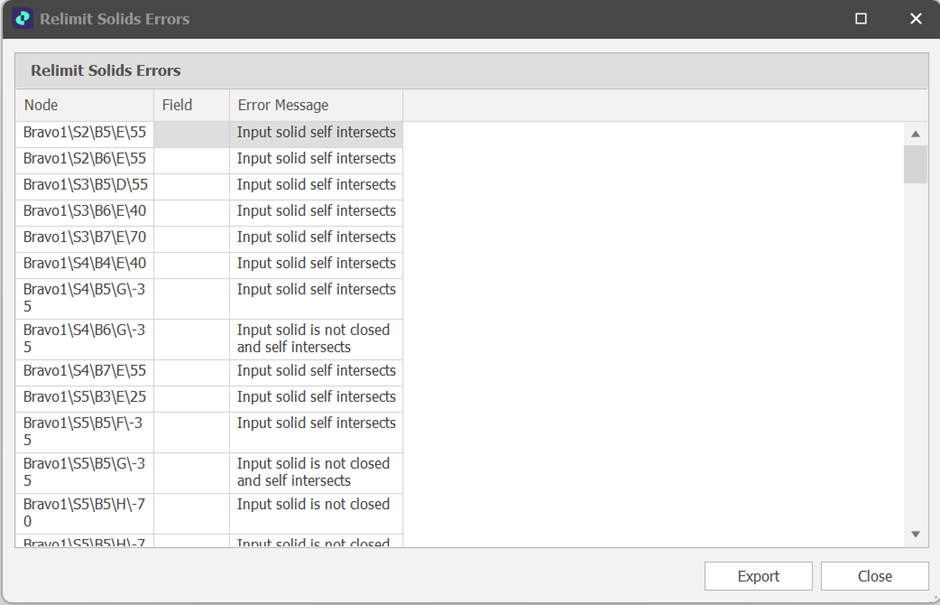940x605 pixels.
Task: Click the vertical scrollbar thumb
Action: coord(915,164)
